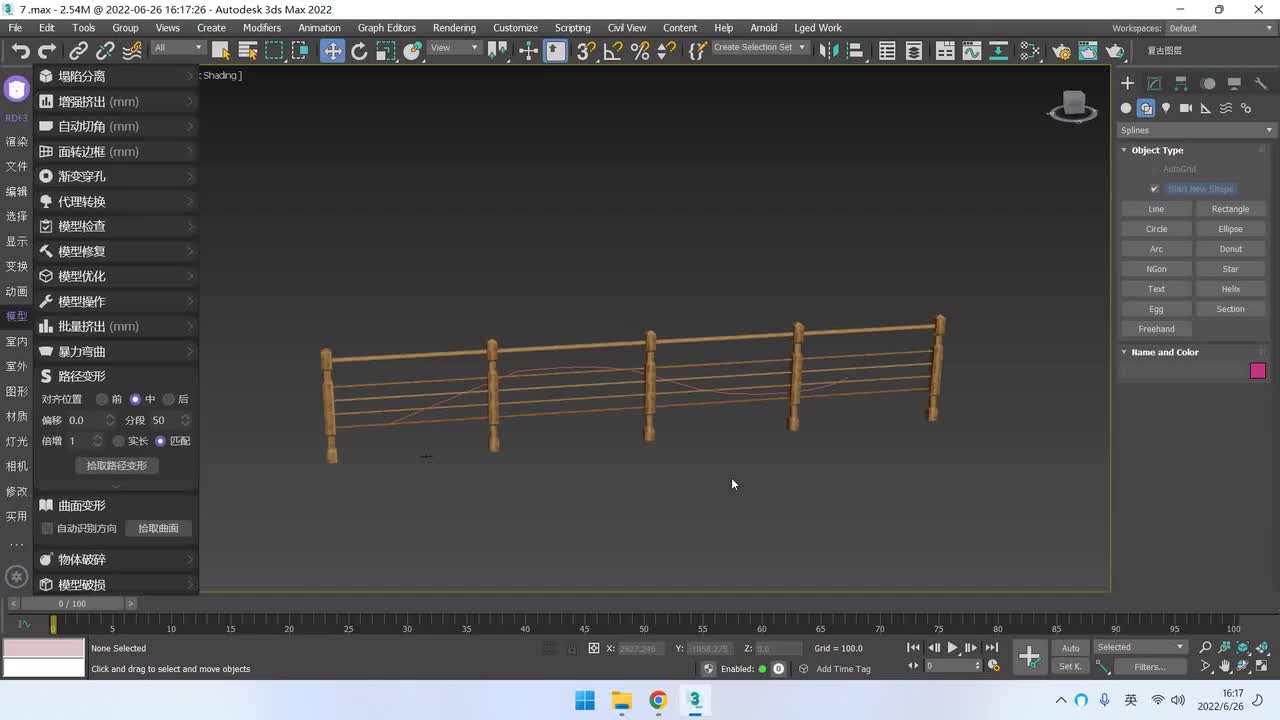Click the 拾取路径变形 button
Screen dimensions: 1280x720
coord(117,466)
